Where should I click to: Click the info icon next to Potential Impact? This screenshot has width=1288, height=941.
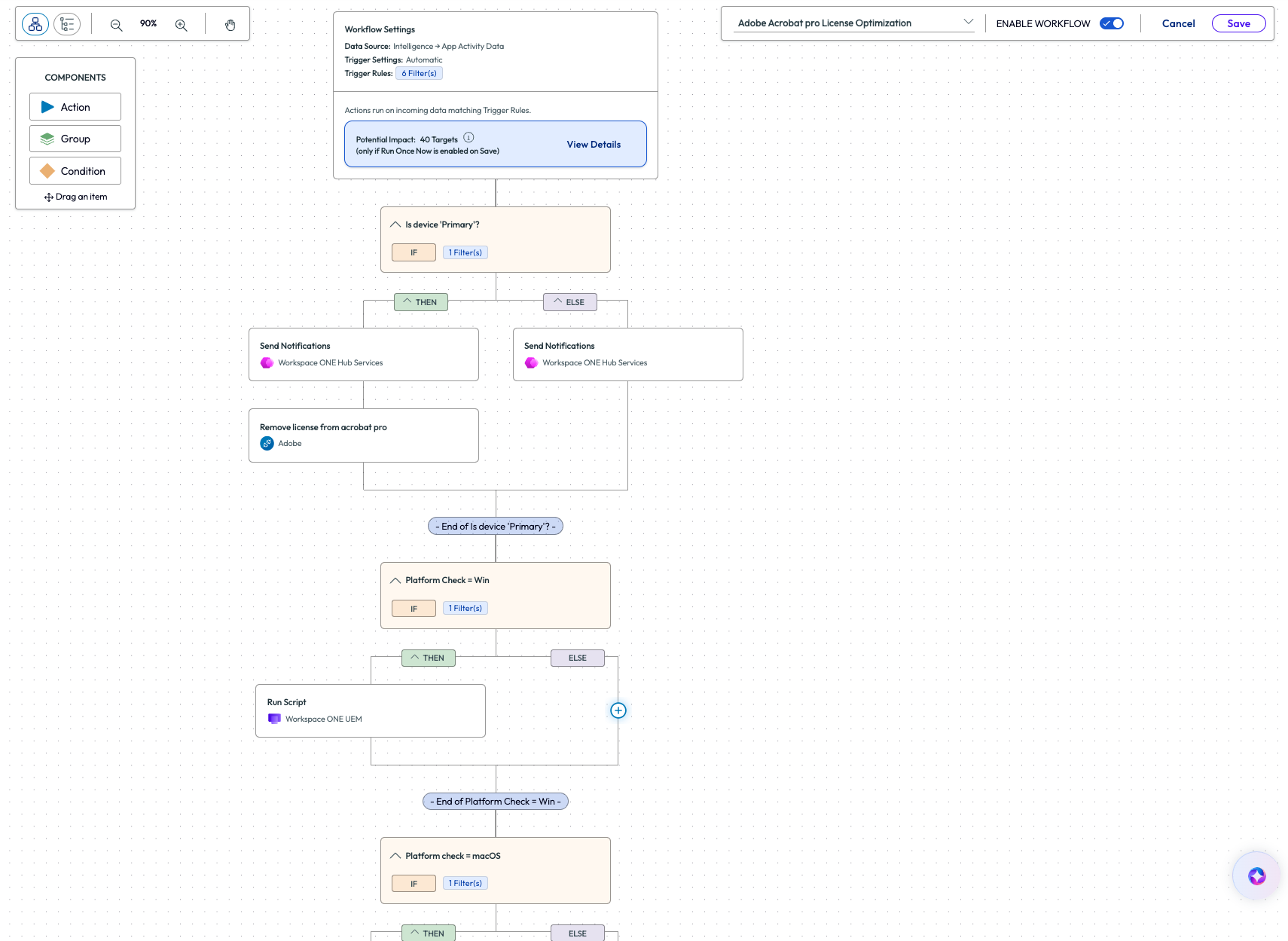(x=469, y=137)
